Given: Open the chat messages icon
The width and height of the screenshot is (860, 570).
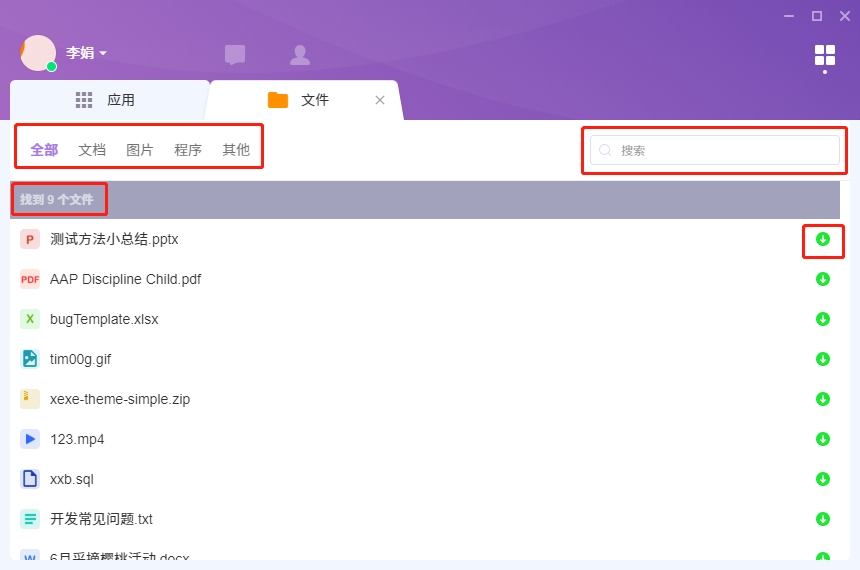Looking at the screenshot, I should (x=235, y=55).
